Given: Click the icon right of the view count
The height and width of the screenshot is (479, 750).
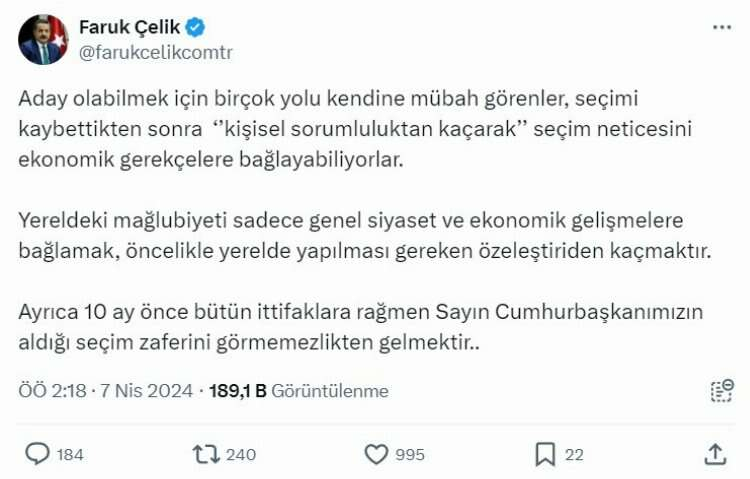Looking at the screenshot, I should [721, 391].
